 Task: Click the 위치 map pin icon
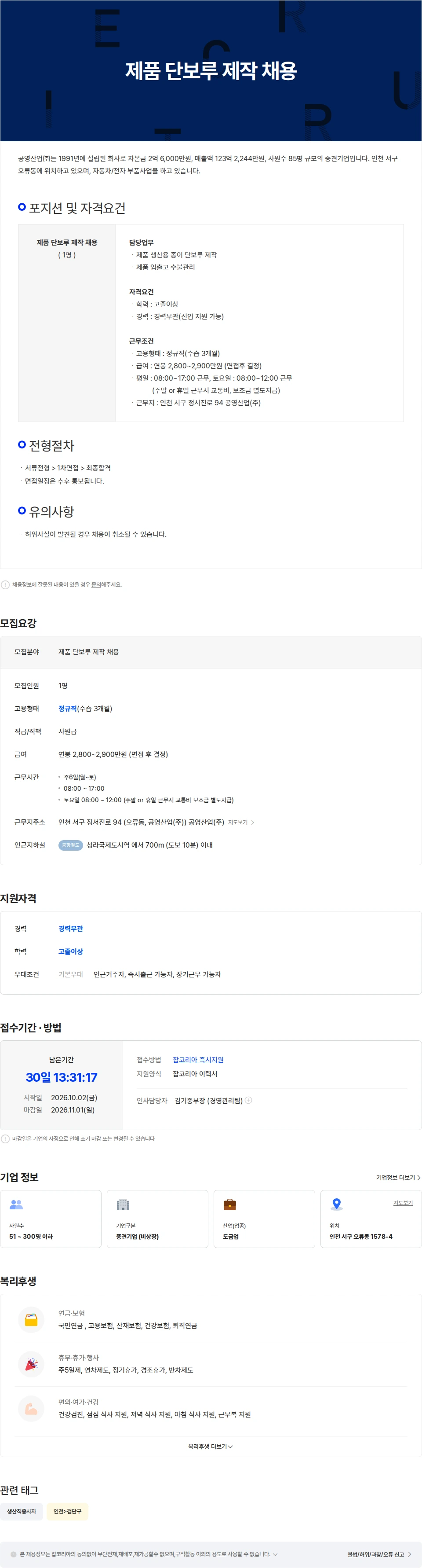pos(336,1204)
